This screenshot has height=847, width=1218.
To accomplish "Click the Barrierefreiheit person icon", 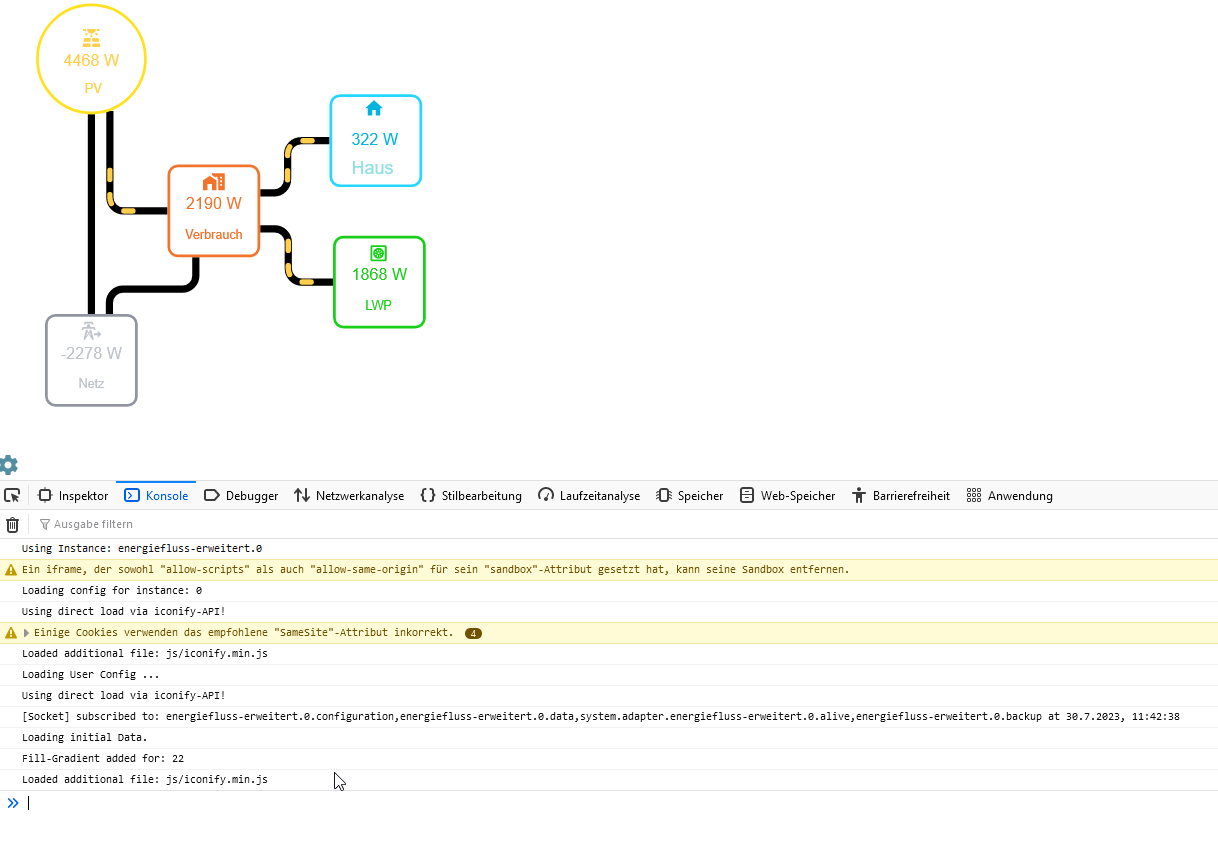I will 859,495.
